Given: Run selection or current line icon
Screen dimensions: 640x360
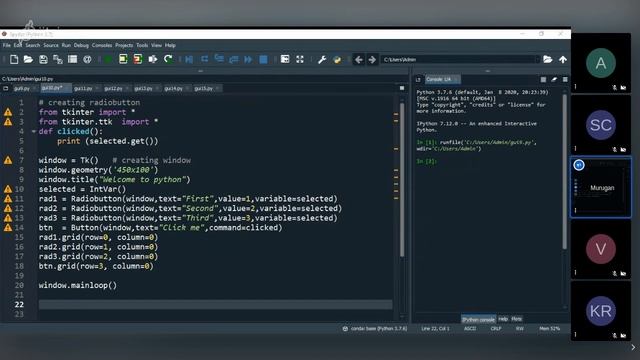Looking at the screenshot, I should point(153,60).
